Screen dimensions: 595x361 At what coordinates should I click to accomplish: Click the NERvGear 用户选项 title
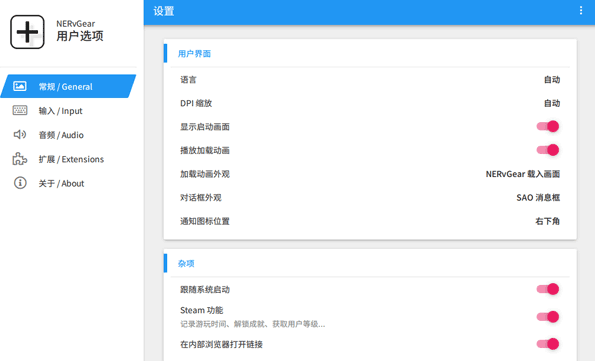pyautogui.click(x=80, y=30)
